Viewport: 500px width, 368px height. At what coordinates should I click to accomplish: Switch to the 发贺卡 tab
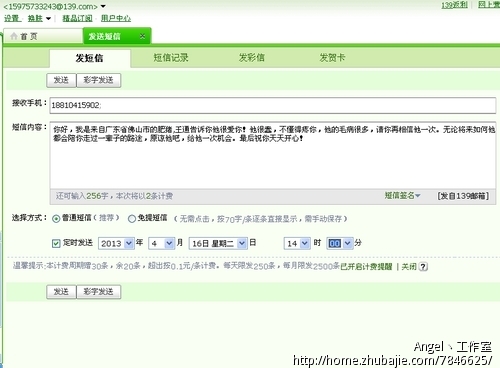(x=332, y=58)
